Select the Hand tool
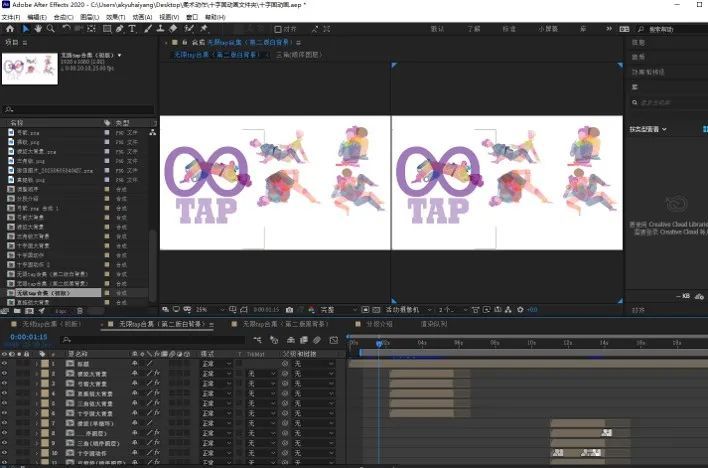 point(38,29)
